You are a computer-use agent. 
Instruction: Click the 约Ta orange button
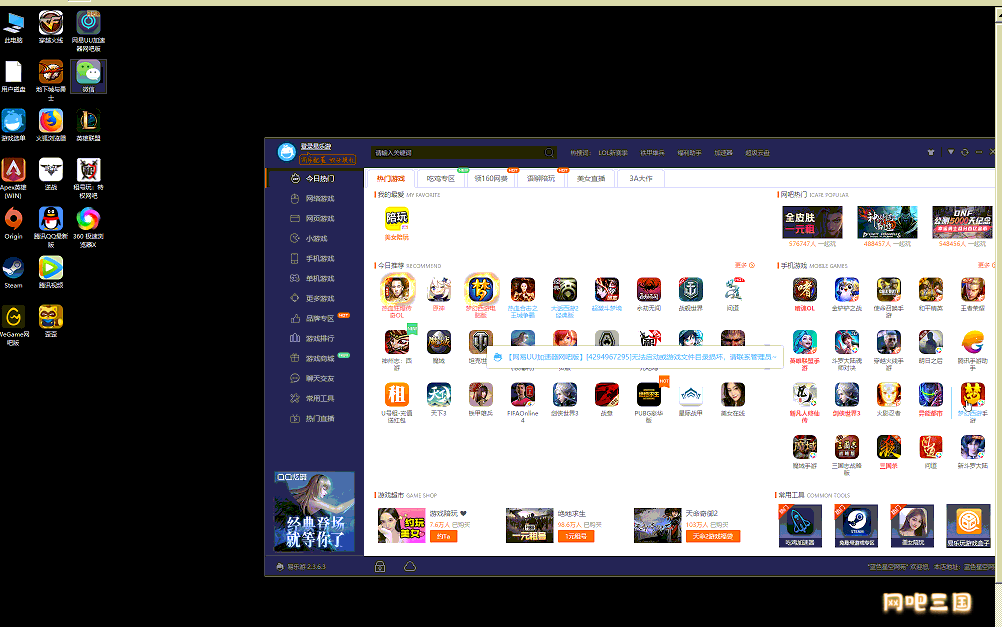443,537
